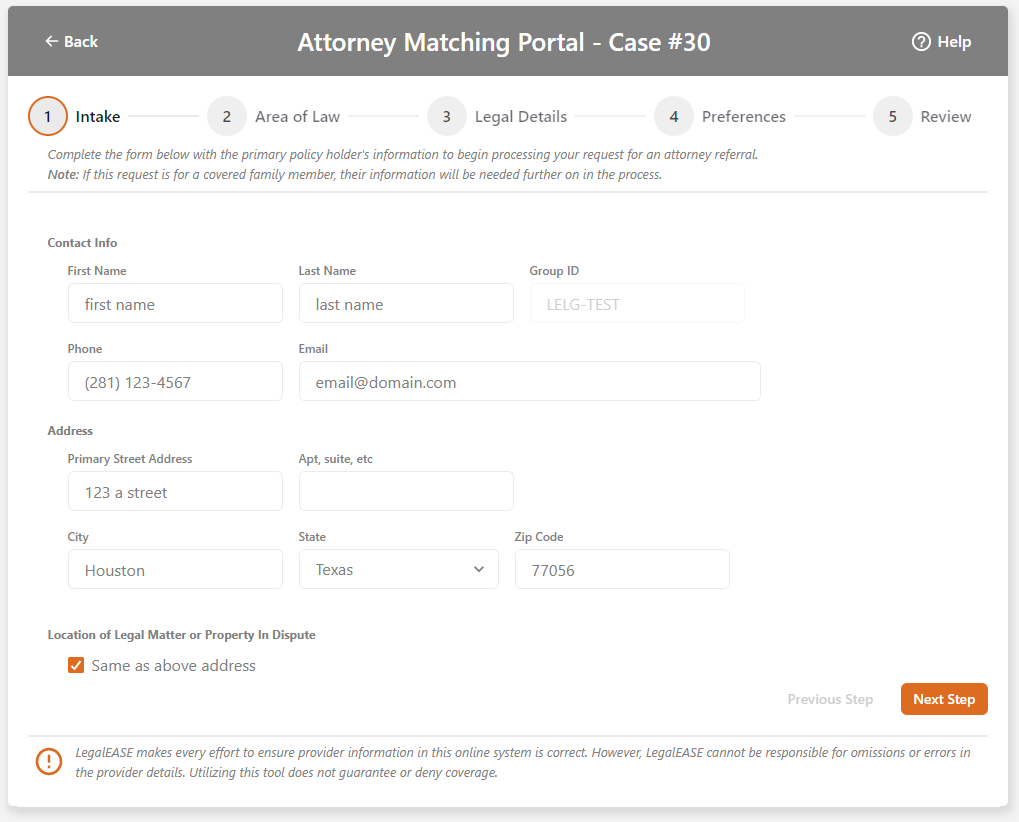This screenshot has width=1019, height=822.
Task: Click the orange disclaimer warning icon
Action: pos(49,762)
